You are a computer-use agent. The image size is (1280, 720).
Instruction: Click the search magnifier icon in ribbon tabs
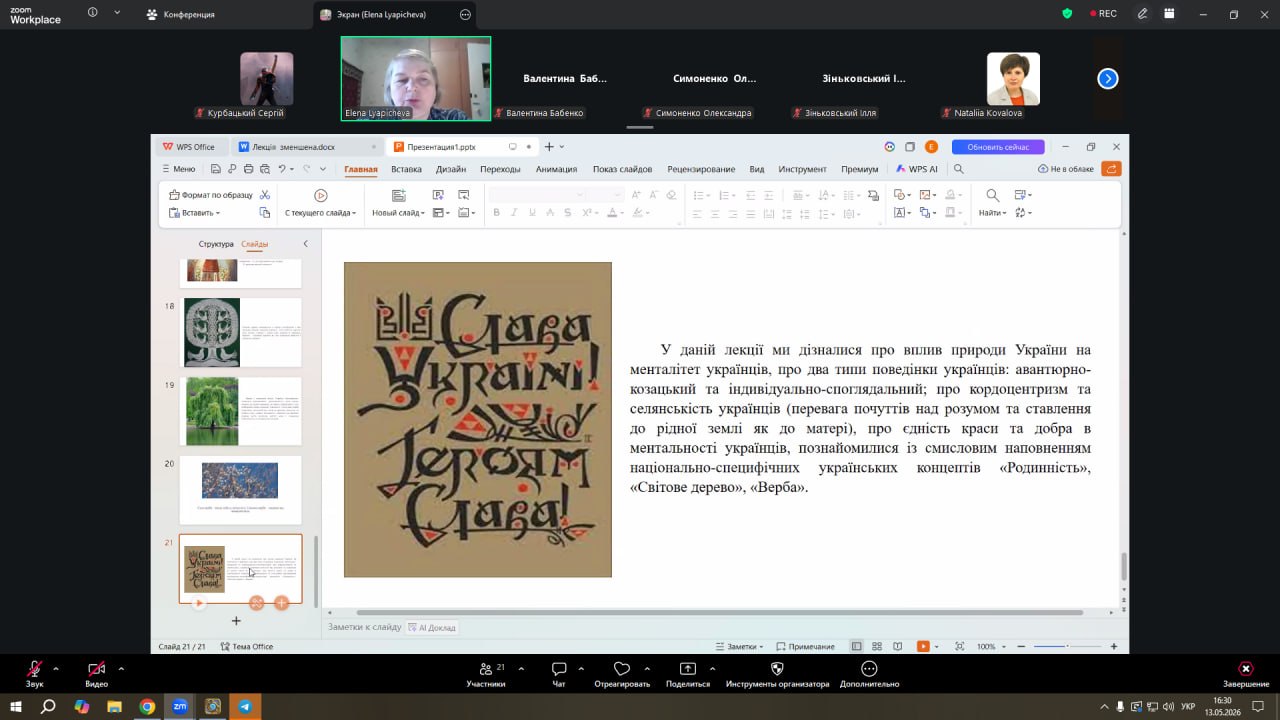(959, 169)
